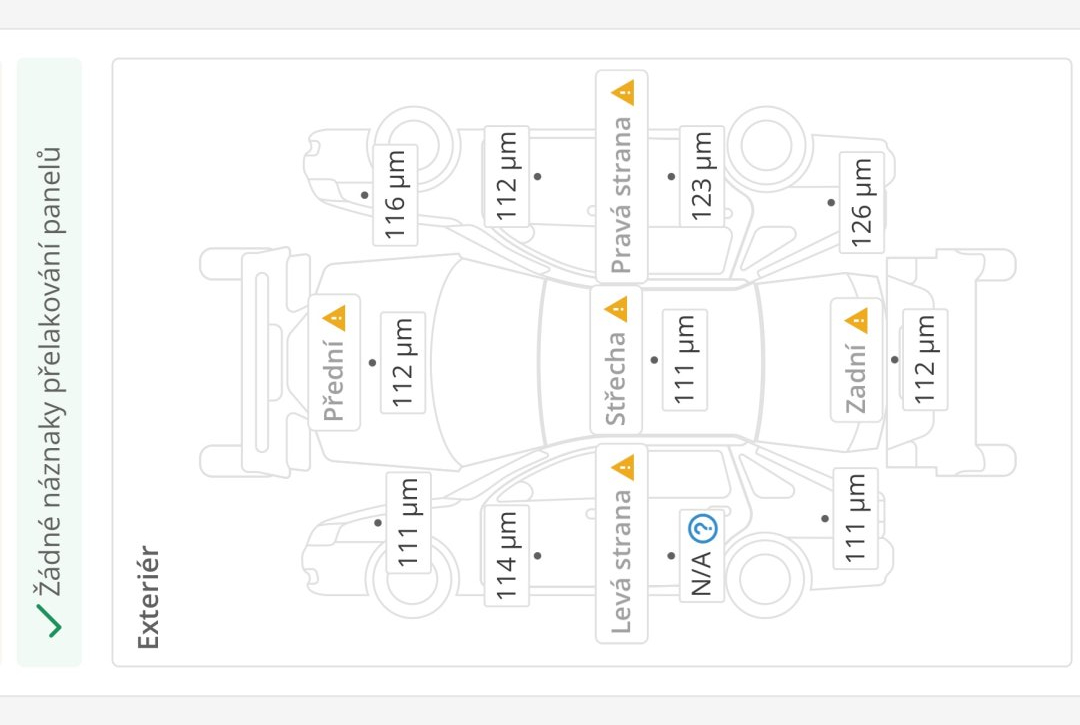Click the 112 µm value under Přední
This screenshot has width=1080, height=725.
click(x=403, y=362)
